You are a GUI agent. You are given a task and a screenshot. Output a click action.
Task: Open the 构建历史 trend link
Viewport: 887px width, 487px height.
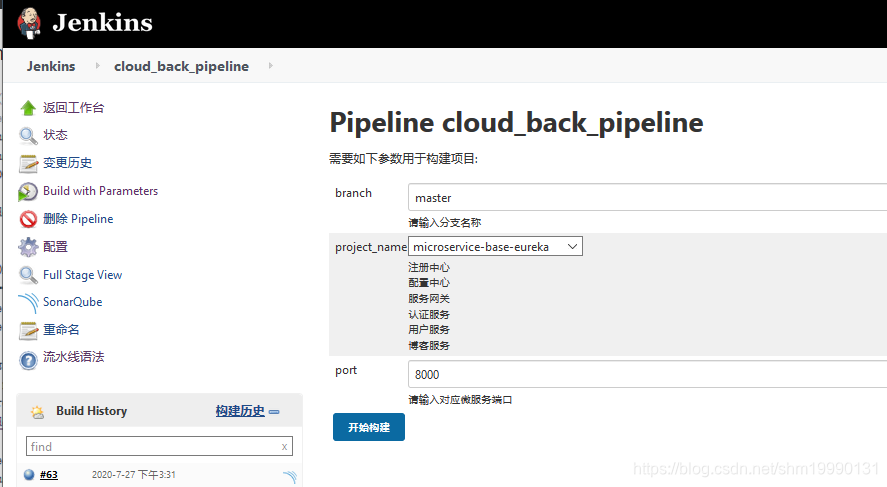pyautogui.click(x=240, y=411)
